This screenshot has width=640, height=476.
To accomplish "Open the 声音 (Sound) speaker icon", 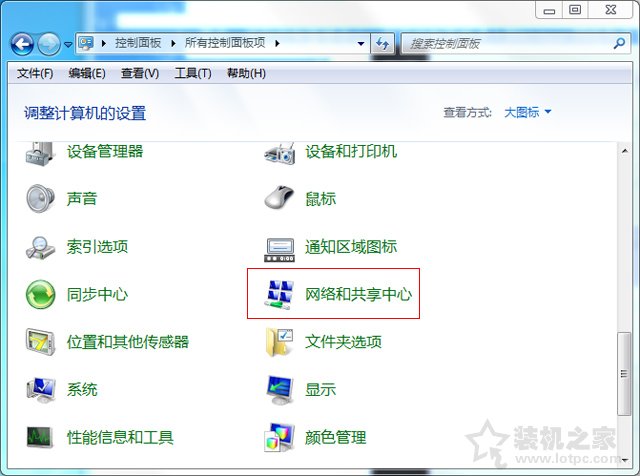I will pyautogui.click(x=41, y=198).
